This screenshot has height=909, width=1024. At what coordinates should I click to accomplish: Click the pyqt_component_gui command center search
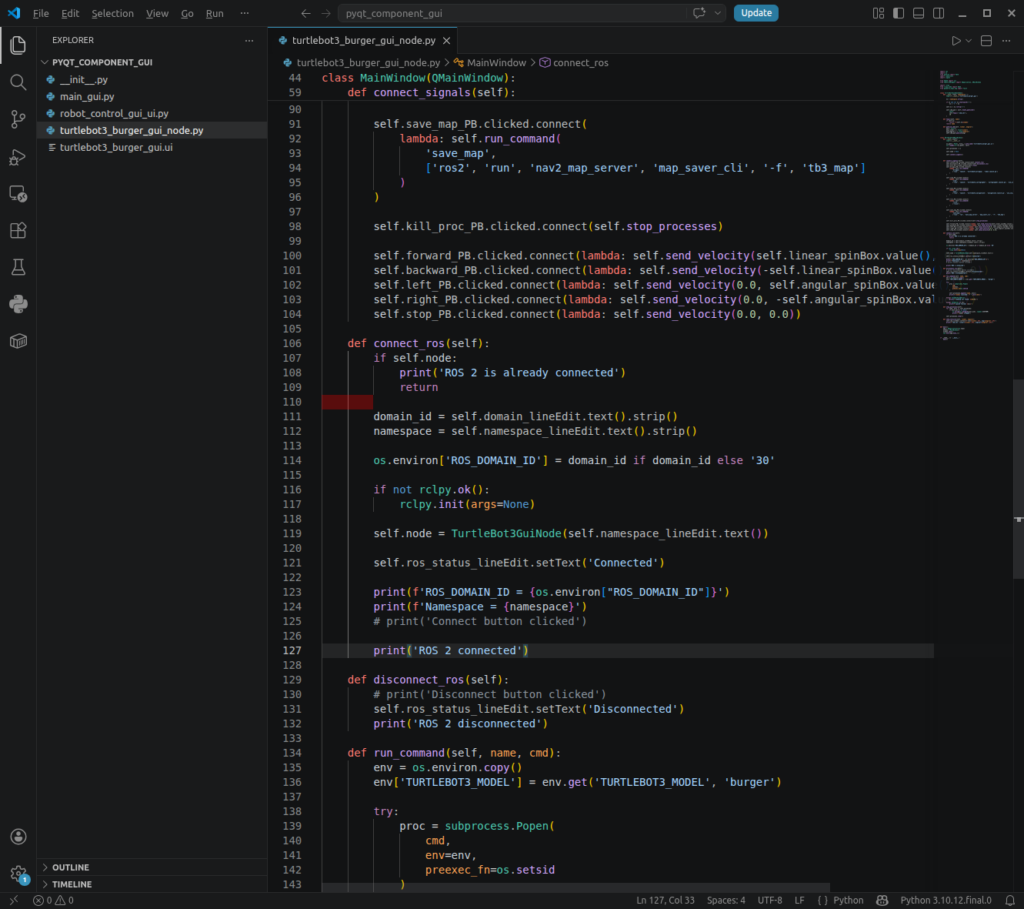coord(513,13)
